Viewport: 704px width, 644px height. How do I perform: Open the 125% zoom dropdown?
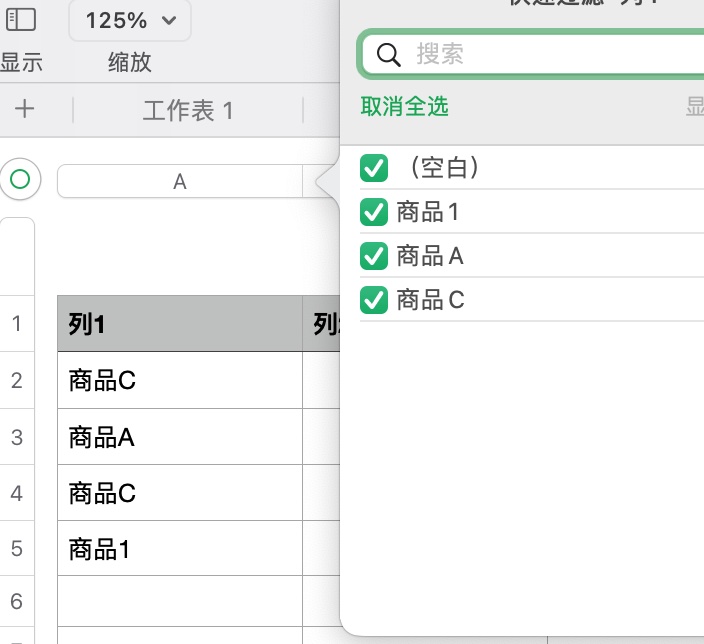(130, 21)
